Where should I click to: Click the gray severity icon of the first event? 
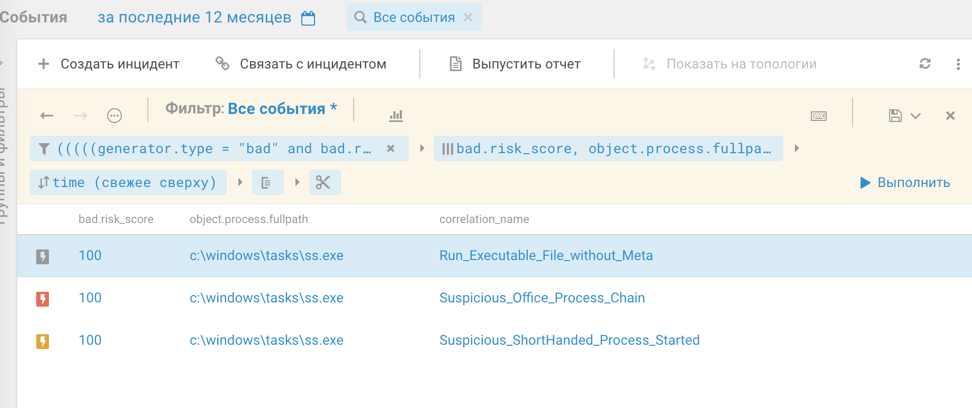pyautogui.click(x=43, y=256)
